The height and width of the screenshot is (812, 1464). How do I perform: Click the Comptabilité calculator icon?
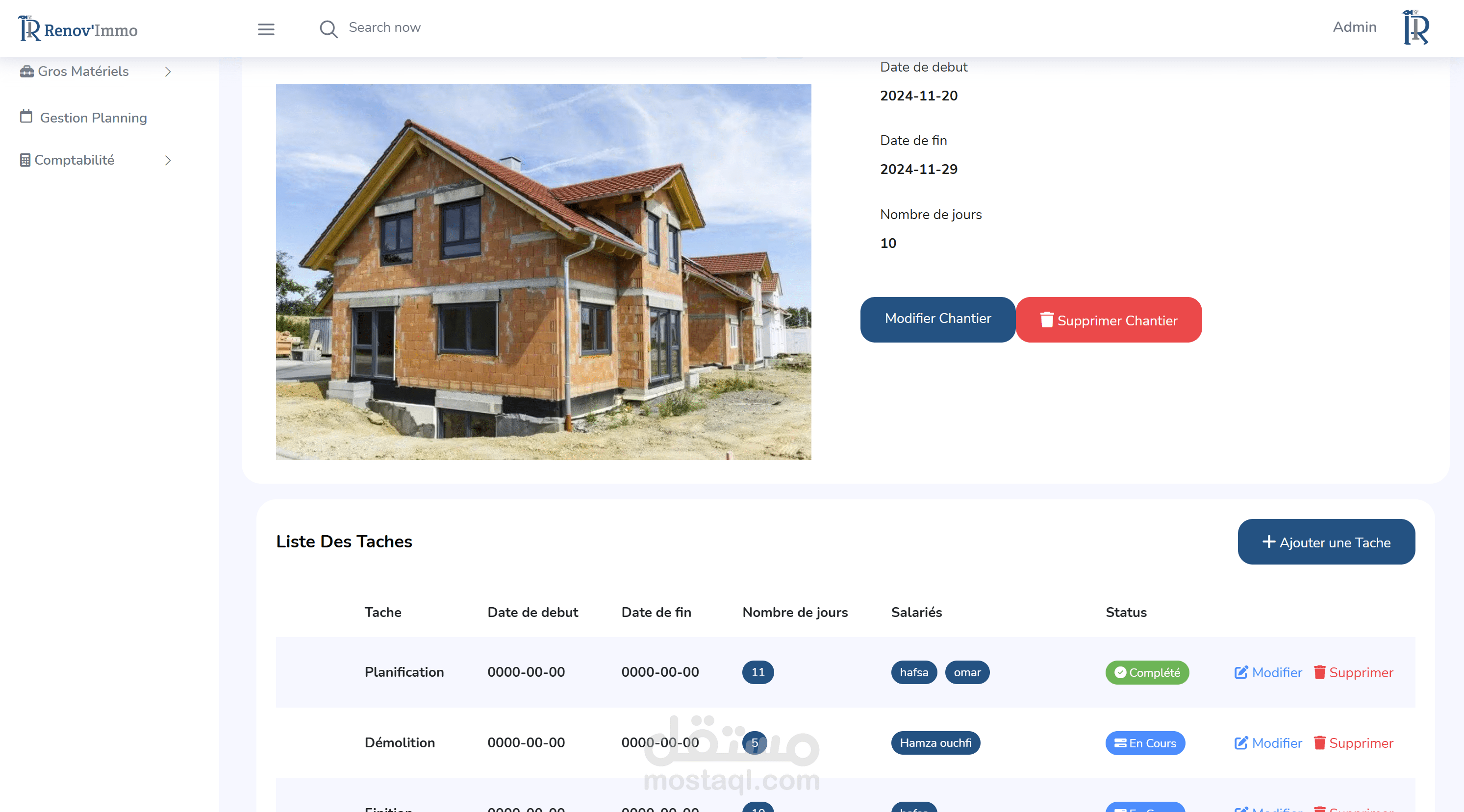point(25,160)
